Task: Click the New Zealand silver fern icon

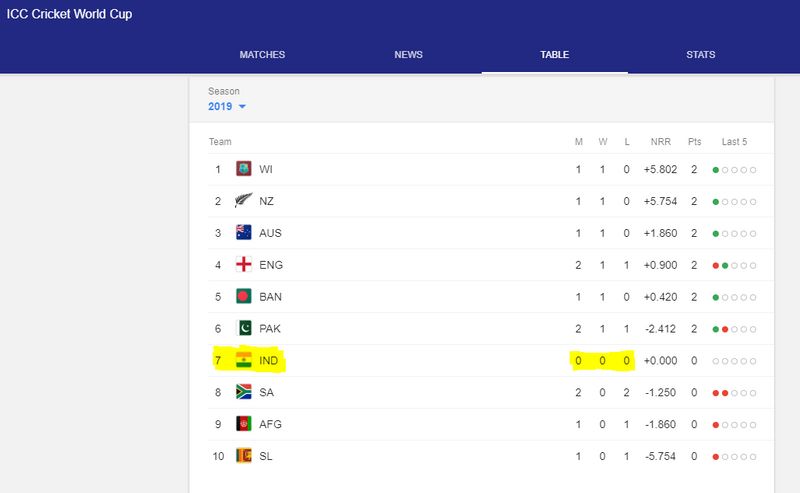Action: (x=243, y=201)
